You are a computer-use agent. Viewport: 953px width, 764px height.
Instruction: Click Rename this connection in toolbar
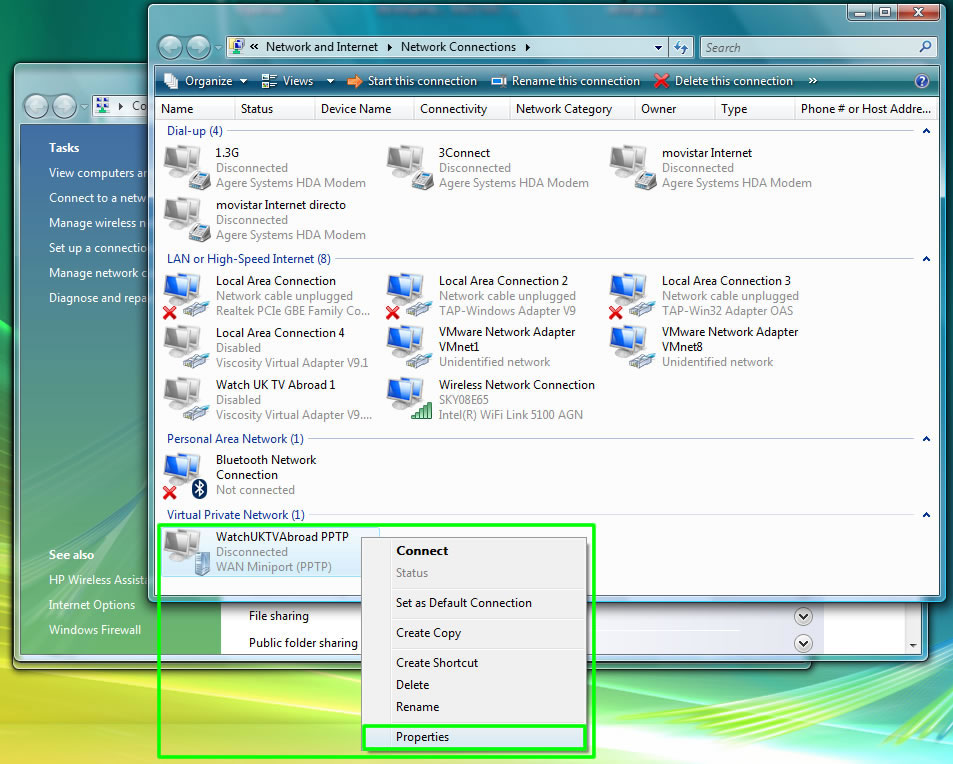pyautogui.click(x=565, y=81)
